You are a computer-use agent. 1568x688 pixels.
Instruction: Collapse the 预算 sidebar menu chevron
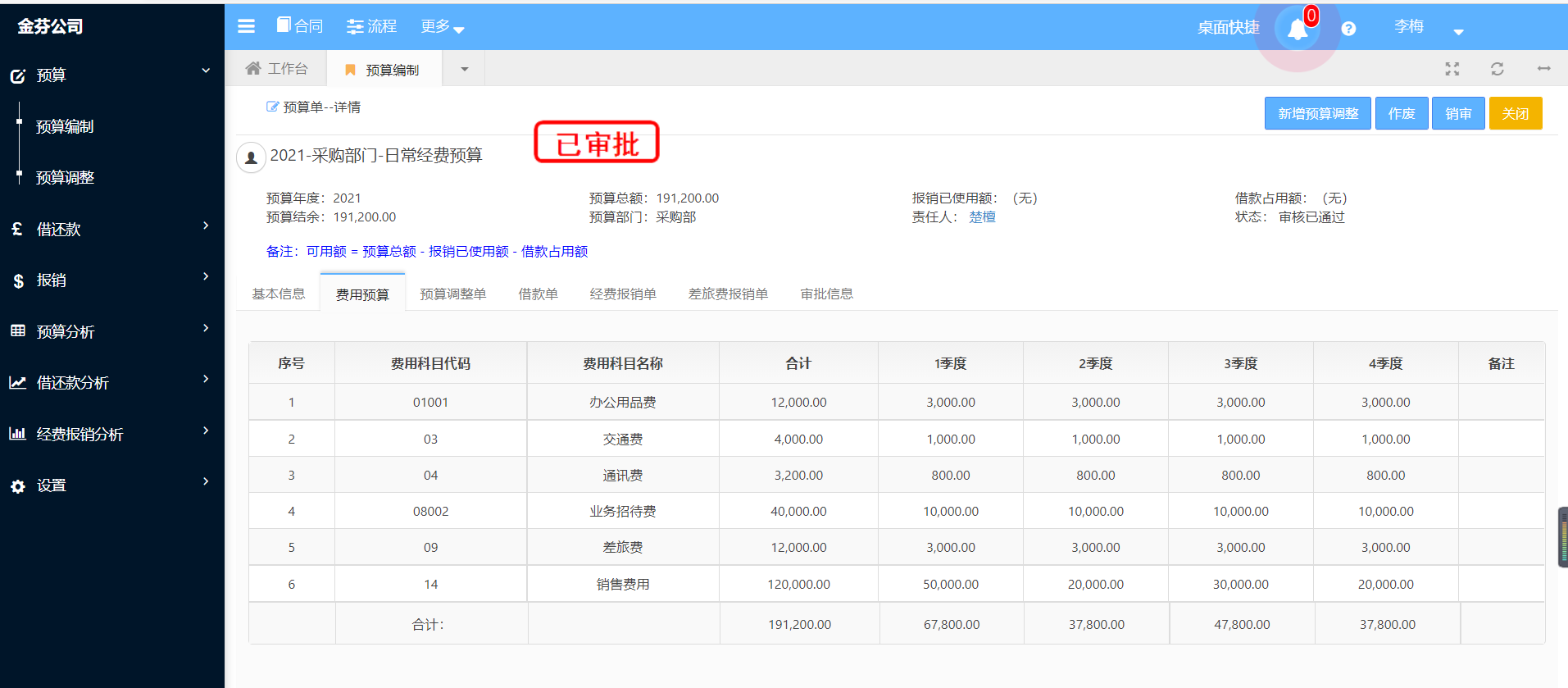tap(206, 71)
